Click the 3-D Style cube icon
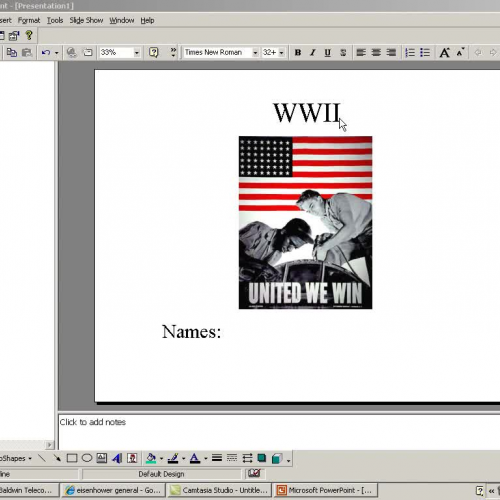Image resolution: width=500 pixels, height=500 pixels. [277, 459]
